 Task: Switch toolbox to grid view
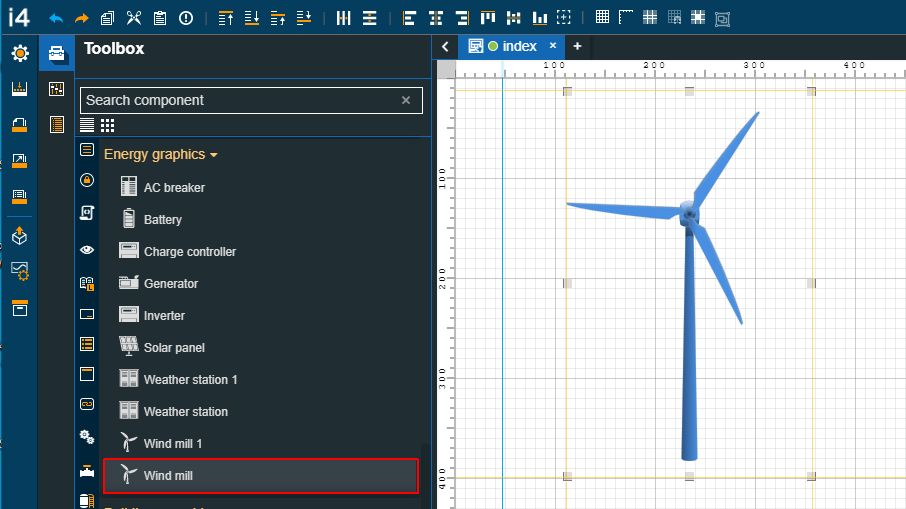click(107, 125)
